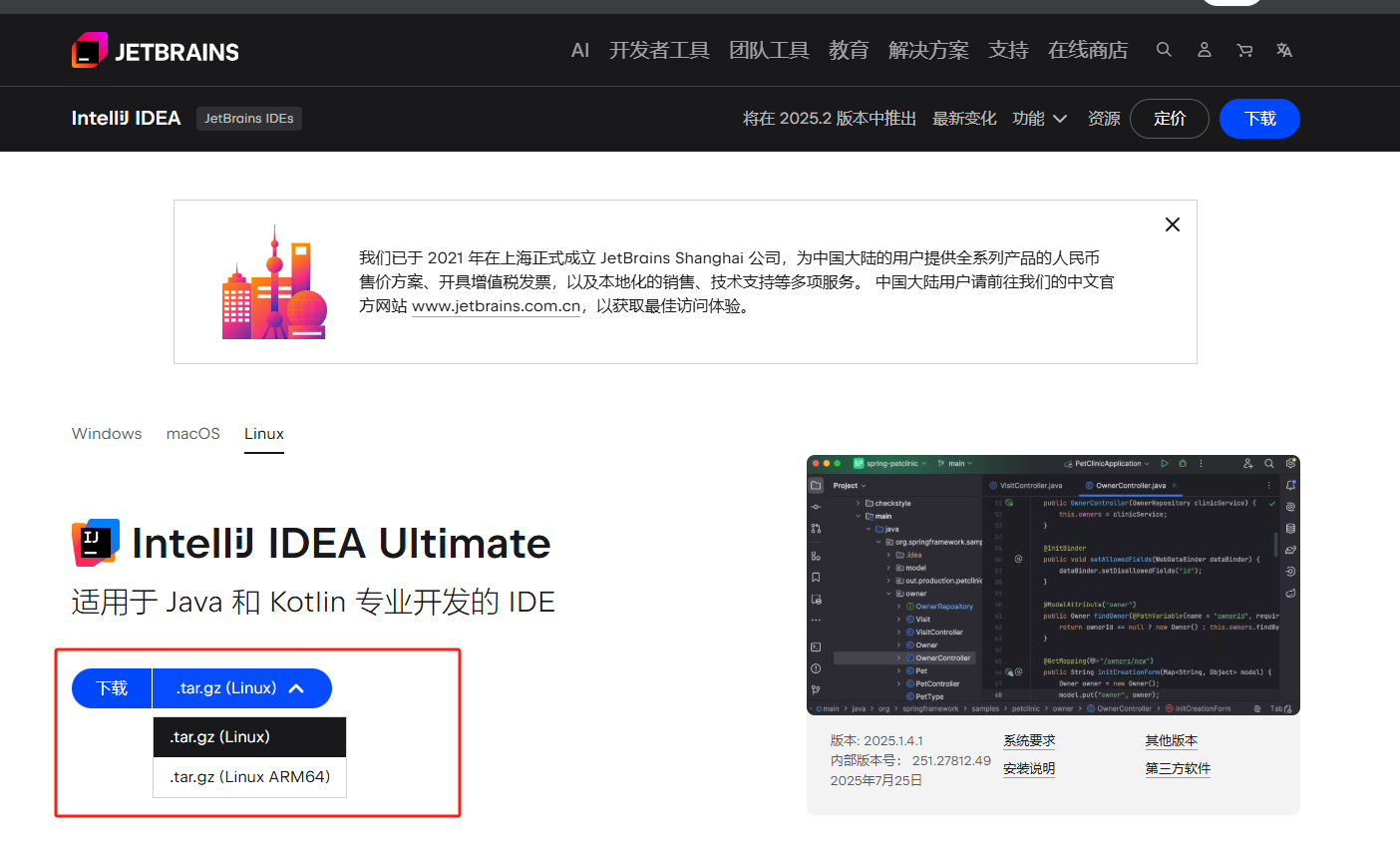Select .tar.gz (Linux ARM64) option

point(249,777)
